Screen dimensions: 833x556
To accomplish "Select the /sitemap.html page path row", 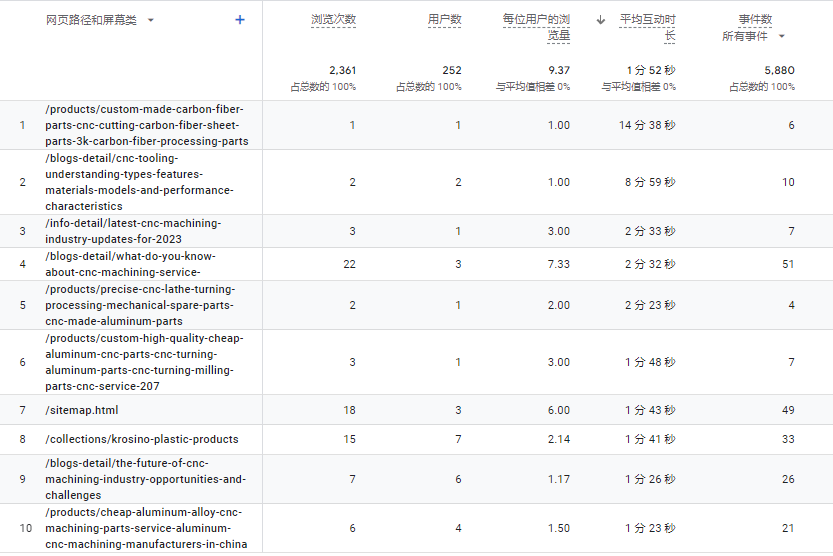I will click(x=82, y=410).
